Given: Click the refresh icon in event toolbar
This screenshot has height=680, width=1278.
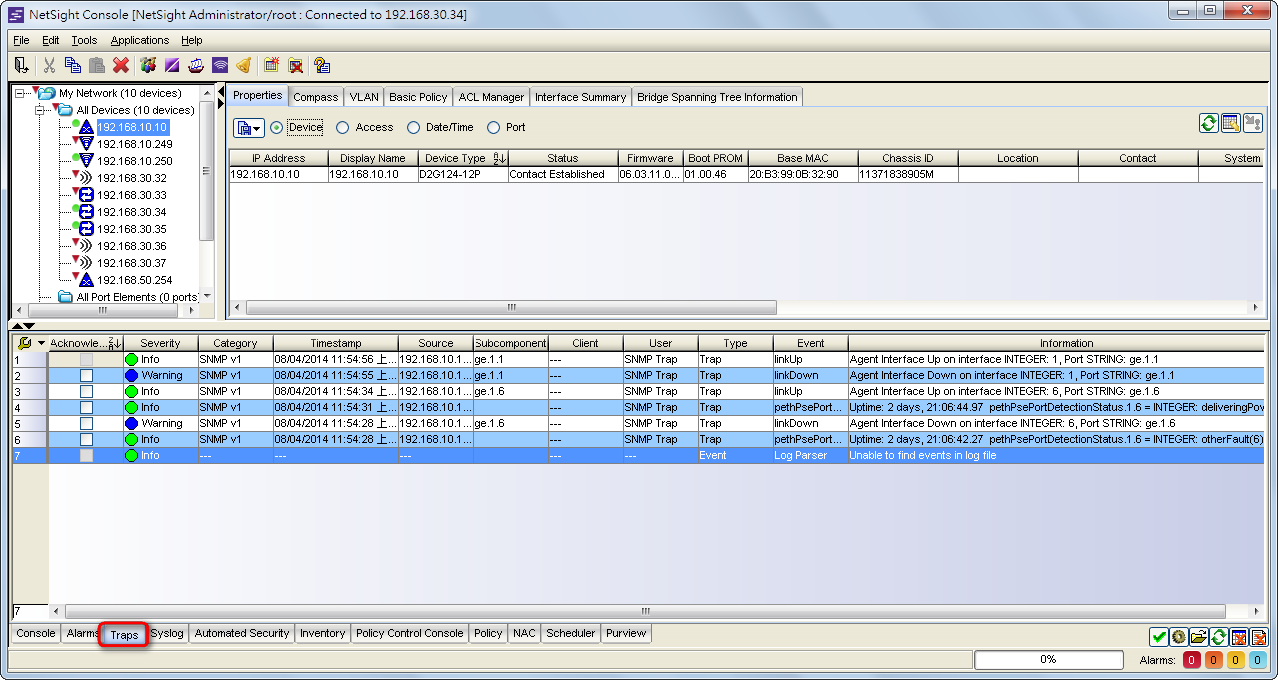Looking at the screenshot, I should [1219, 637].
